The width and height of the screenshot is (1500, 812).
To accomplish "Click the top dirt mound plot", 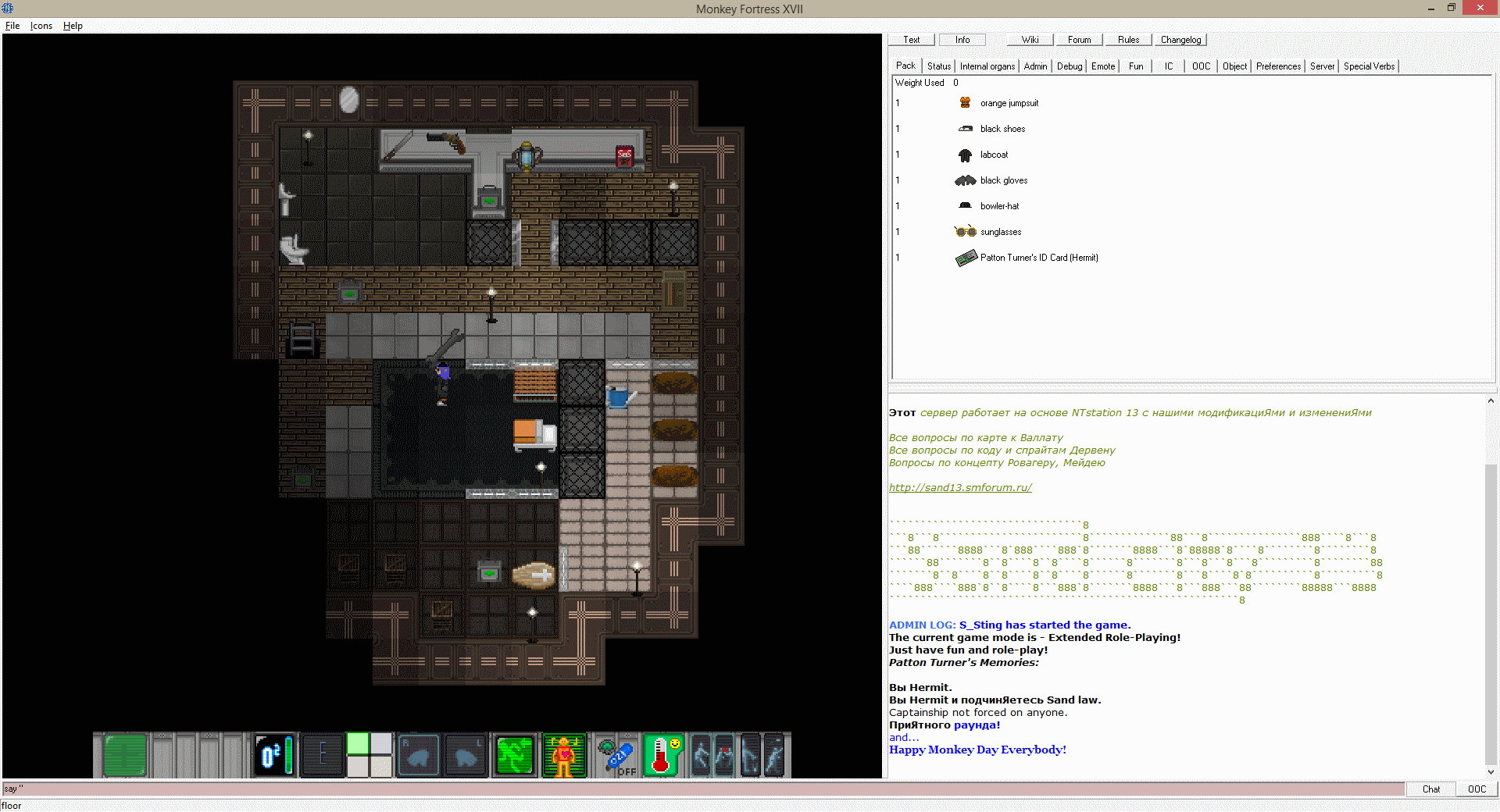I will point(674,383).
